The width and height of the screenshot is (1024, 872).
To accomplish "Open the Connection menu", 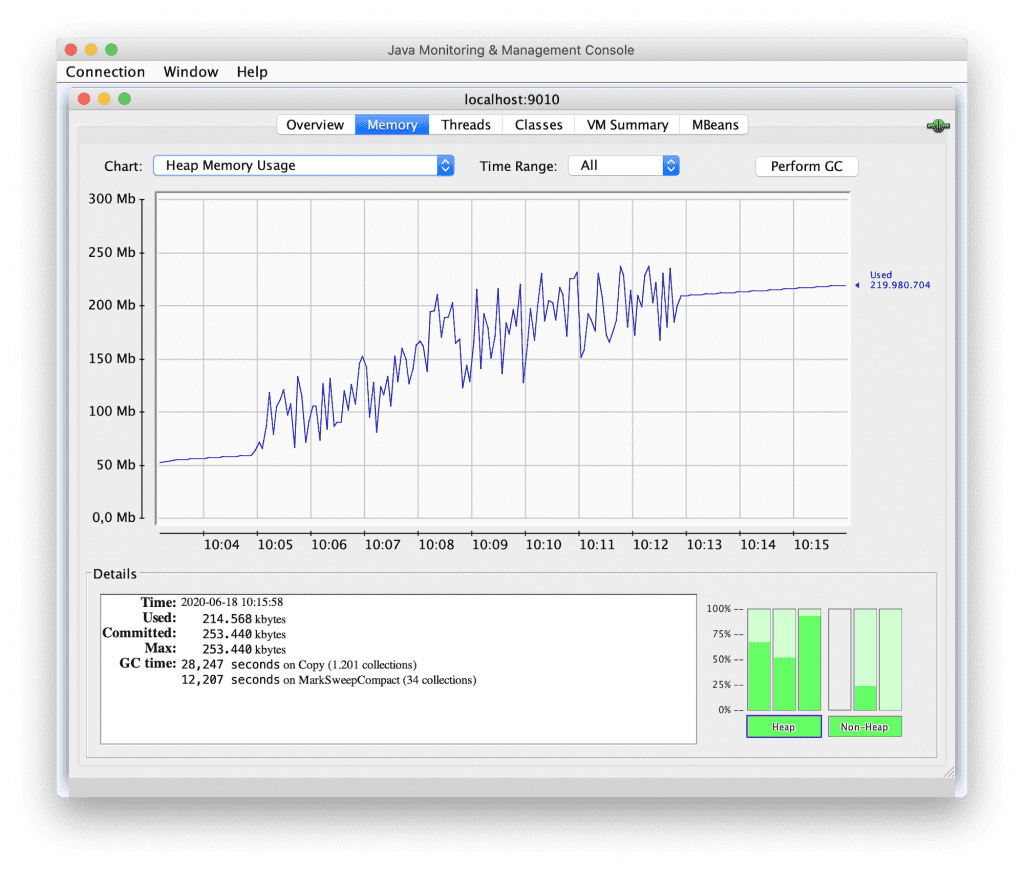I will tap(105, 72).
